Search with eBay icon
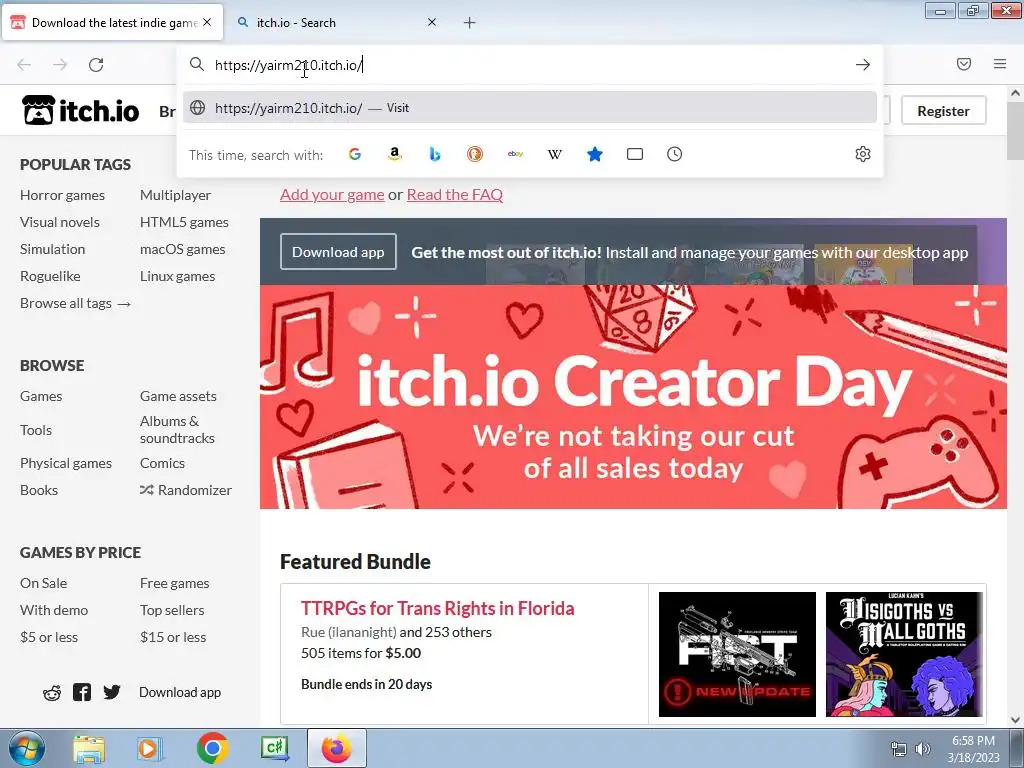Screen dimensions: 1024x768 (515, 154)
